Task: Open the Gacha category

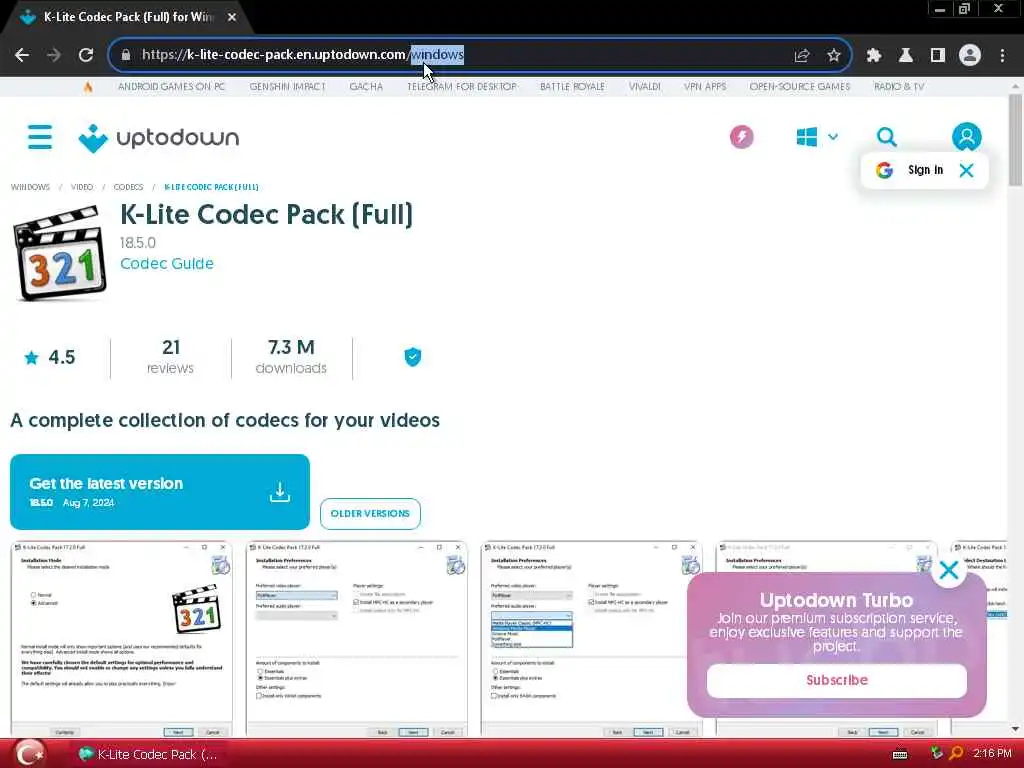Action: (x=366, y=86)
